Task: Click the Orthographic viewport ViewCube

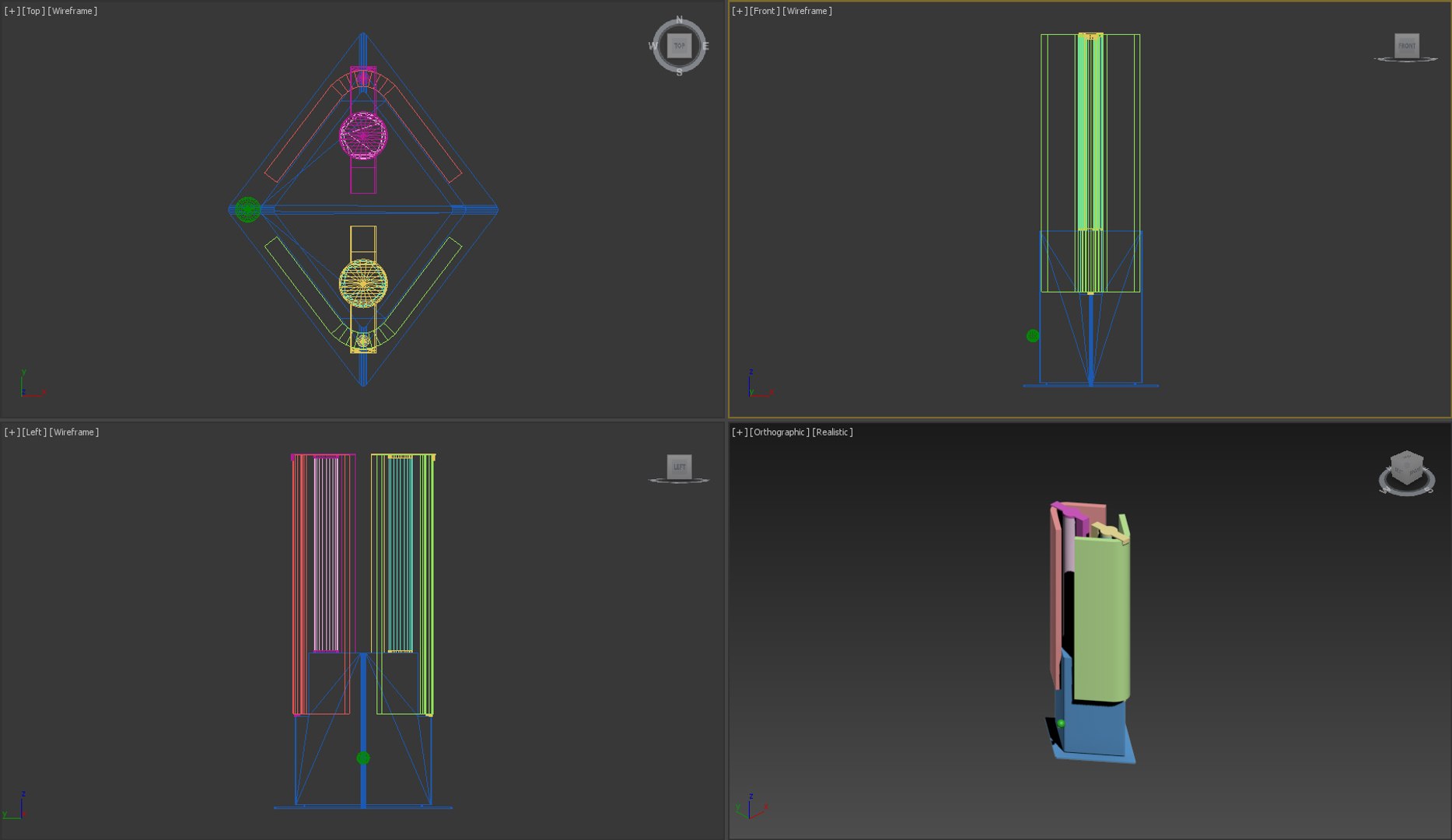Action: pos(1407,467)
